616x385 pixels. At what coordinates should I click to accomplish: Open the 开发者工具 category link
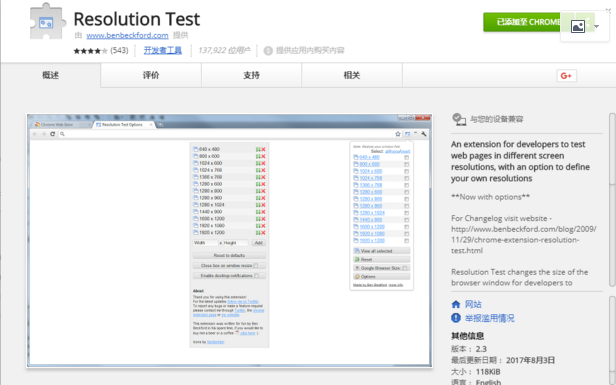pos(163,50)
